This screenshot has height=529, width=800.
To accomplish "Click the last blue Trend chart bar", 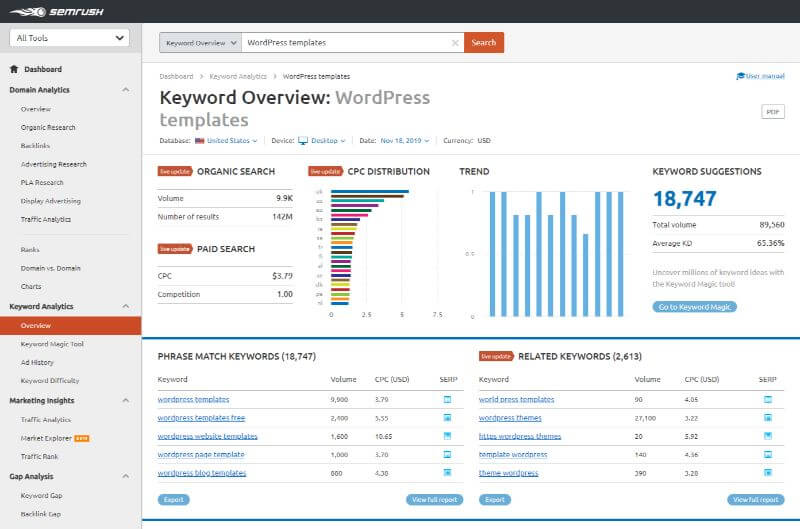I will (x=620, y=254).
